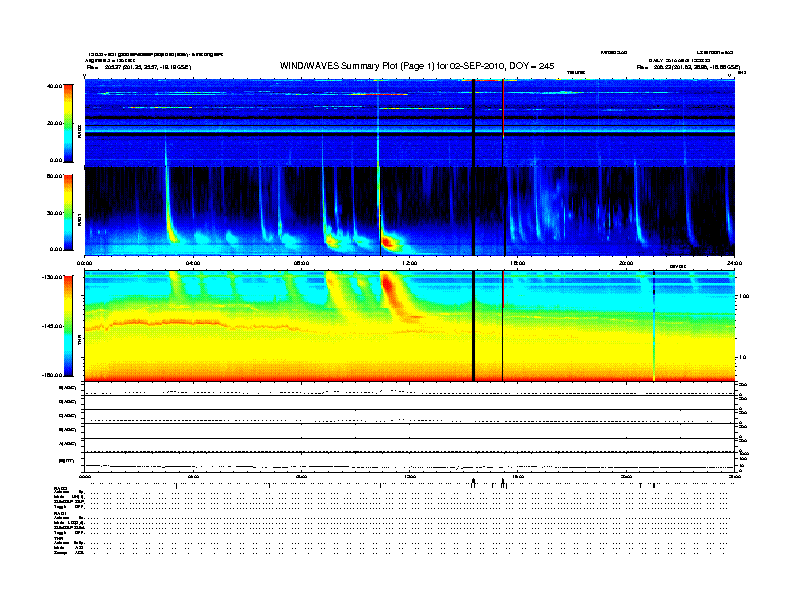Click the thick black data-gap line in TNR panel
The height and width of the screenshot is (612, 792).
473,326
